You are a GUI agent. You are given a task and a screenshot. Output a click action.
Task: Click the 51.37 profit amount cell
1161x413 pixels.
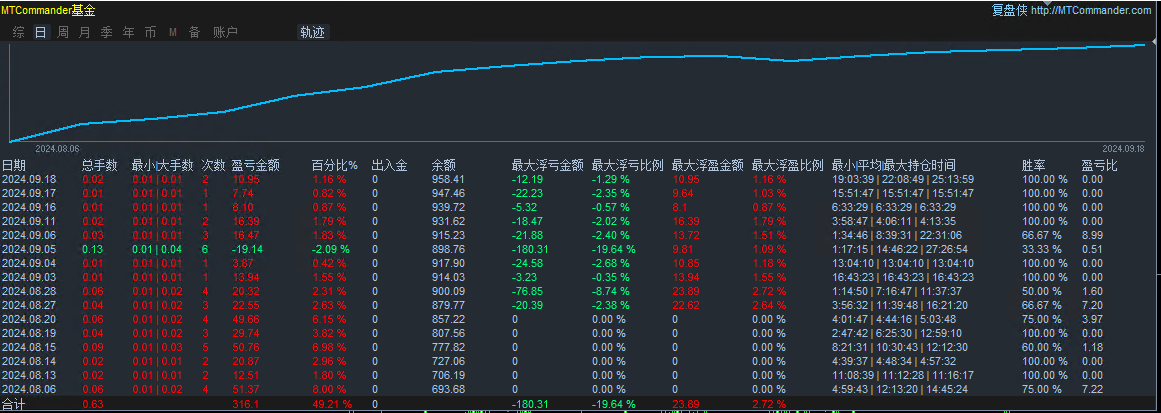[x=245, y=389]
